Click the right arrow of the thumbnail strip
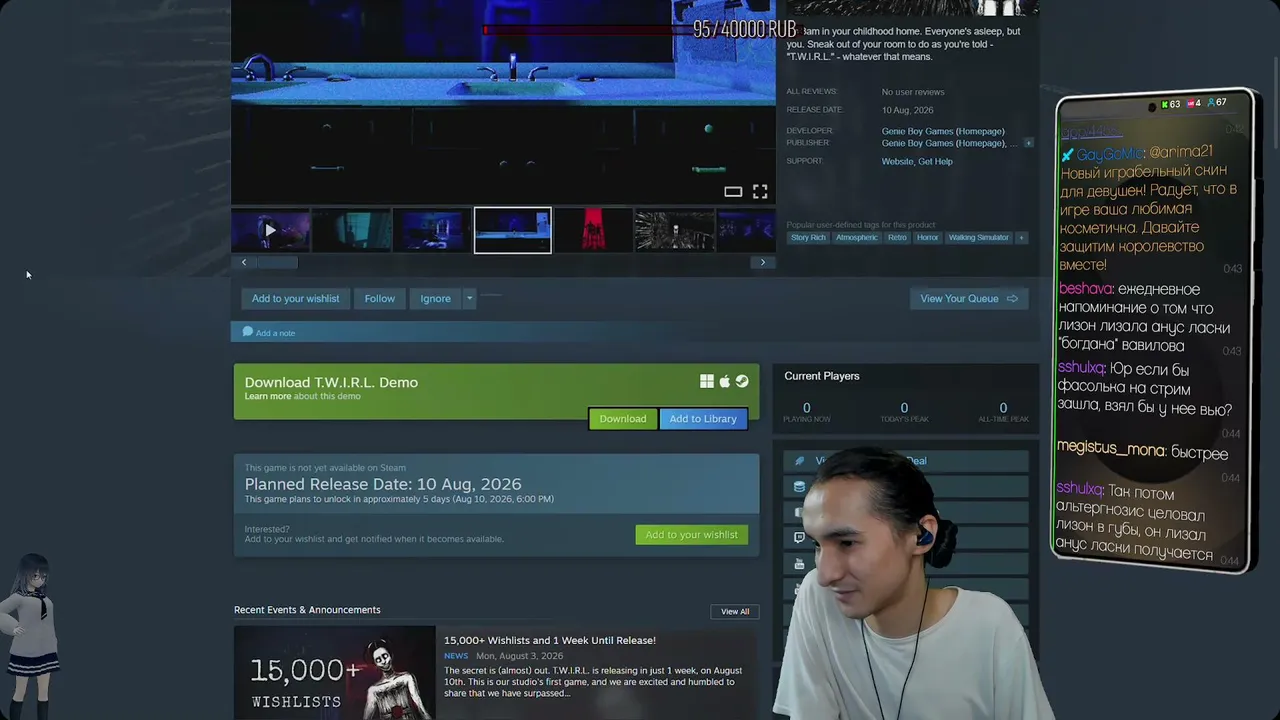Viewport: 1280px width, 720px height. click(763, 262)
